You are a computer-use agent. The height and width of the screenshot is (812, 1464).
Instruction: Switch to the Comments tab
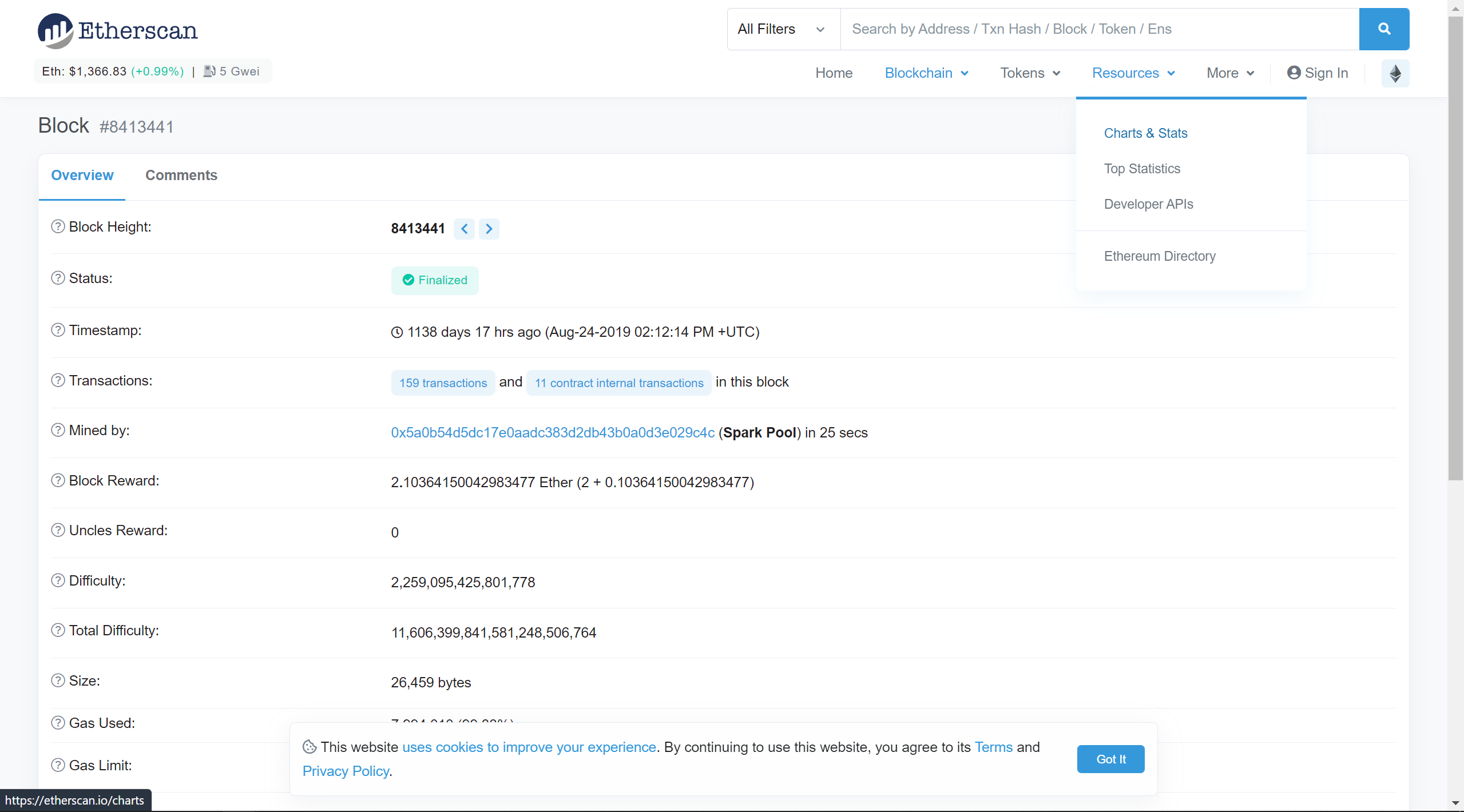181,176
